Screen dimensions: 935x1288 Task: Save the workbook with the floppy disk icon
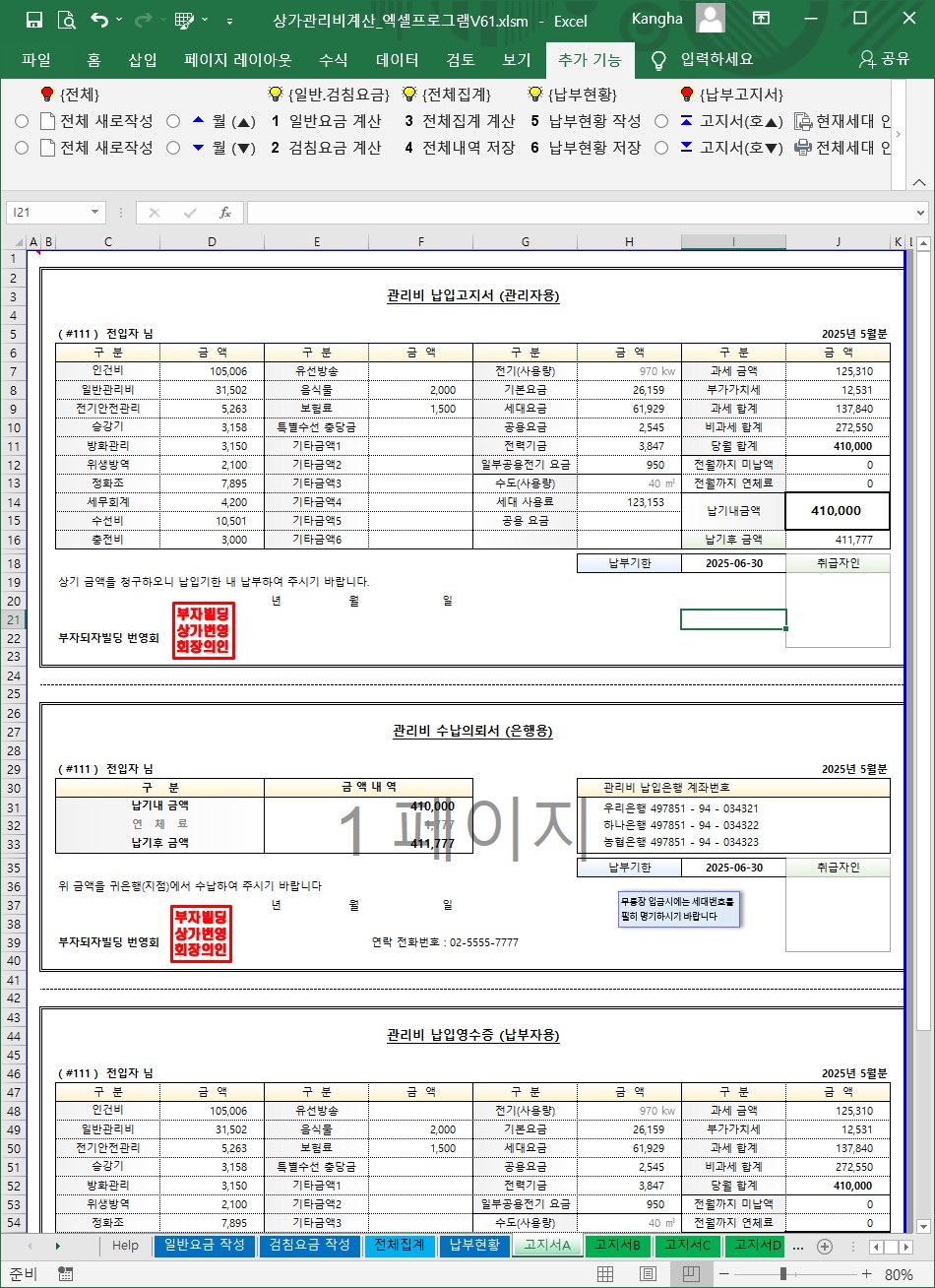tap(33, 20)
